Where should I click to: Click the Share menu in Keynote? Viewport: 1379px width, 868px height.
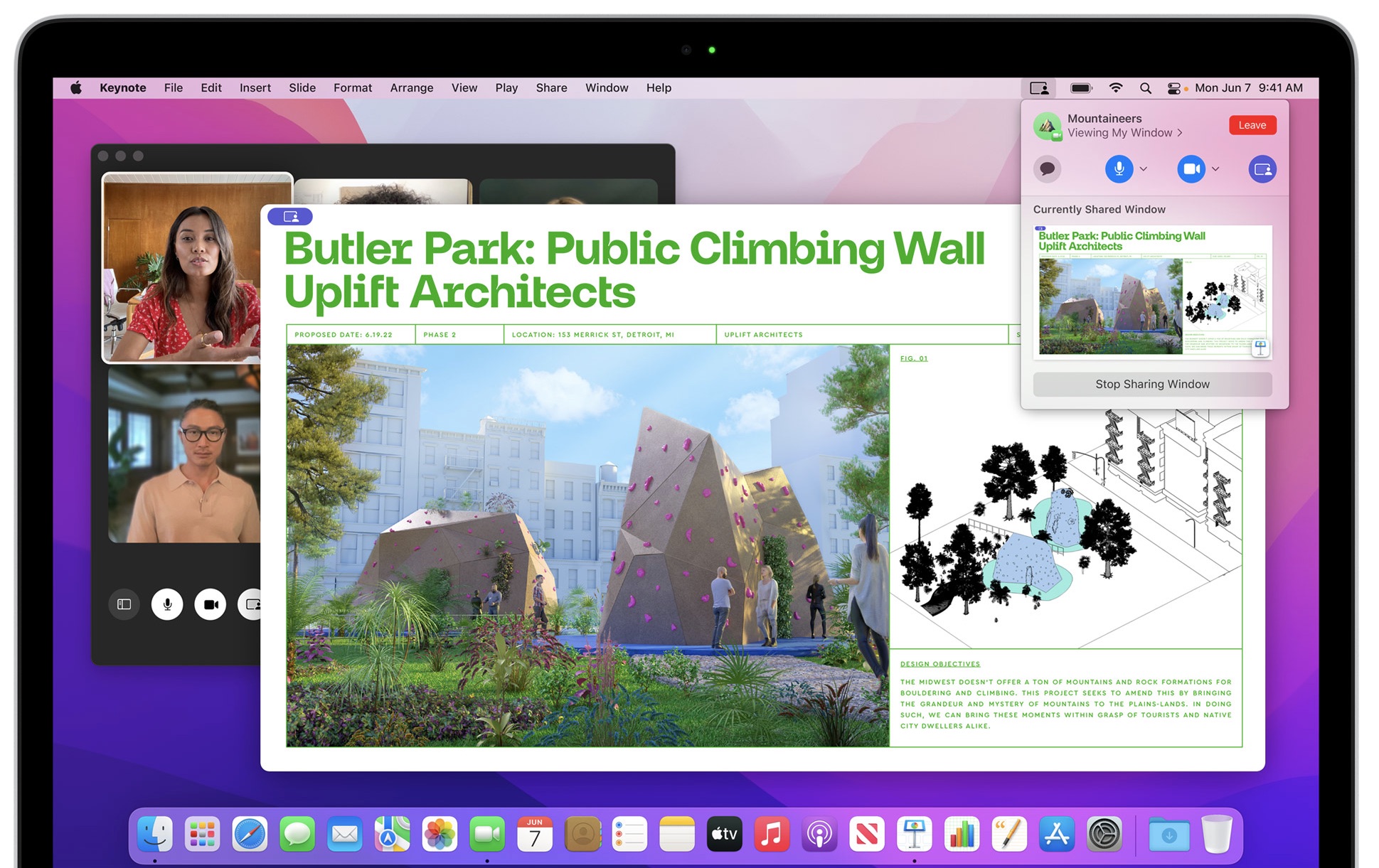pyautogui.click(x=551, y=88)
